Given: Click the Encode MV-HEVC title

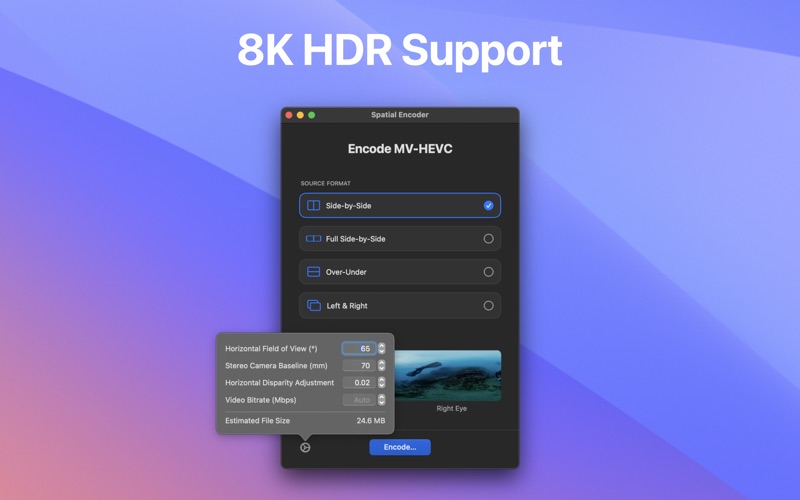Looking at the screenshot, I should coord(400,148).
